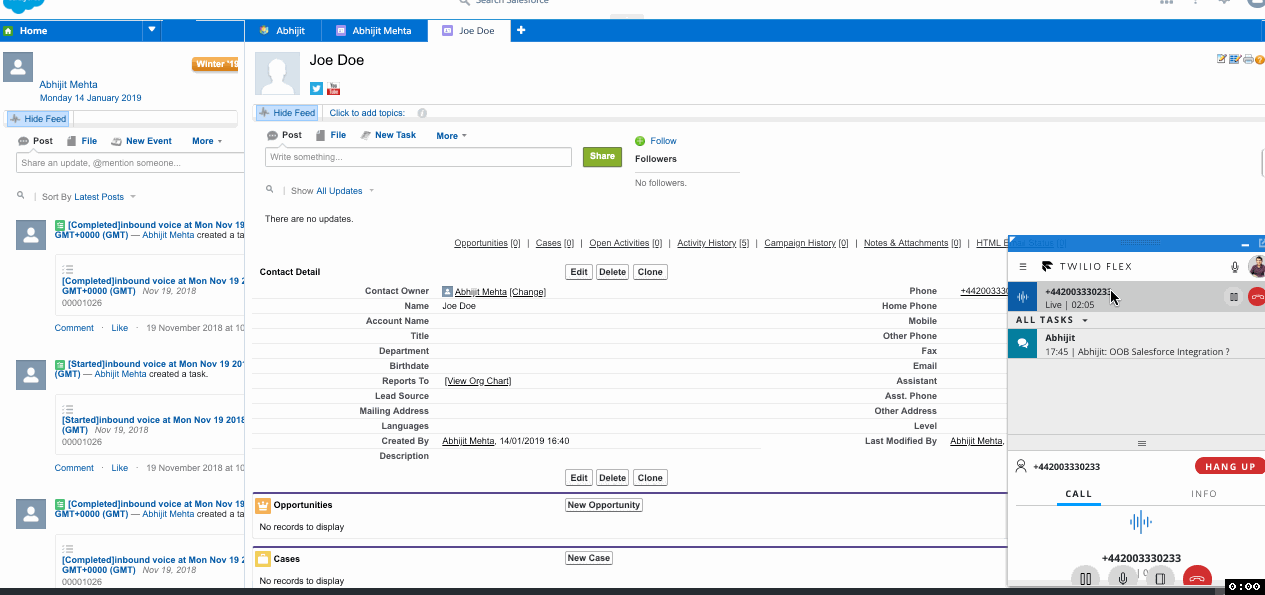1265x595 pixels.
Task: Hang up using bottom red phone button
Action: click(x=1197, y=578)
